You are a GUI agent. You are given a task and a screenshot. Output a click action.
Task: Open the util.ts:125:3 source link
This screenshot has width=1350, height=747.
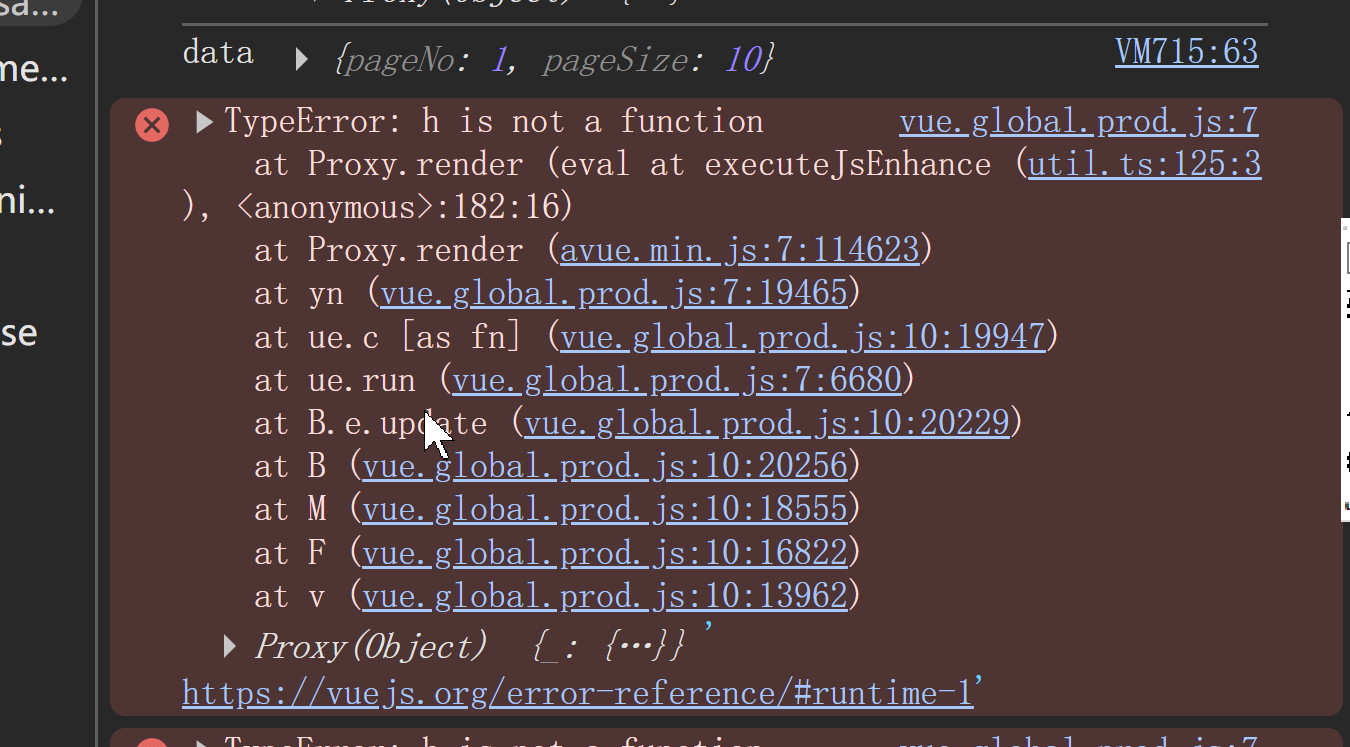(1144, 165)
